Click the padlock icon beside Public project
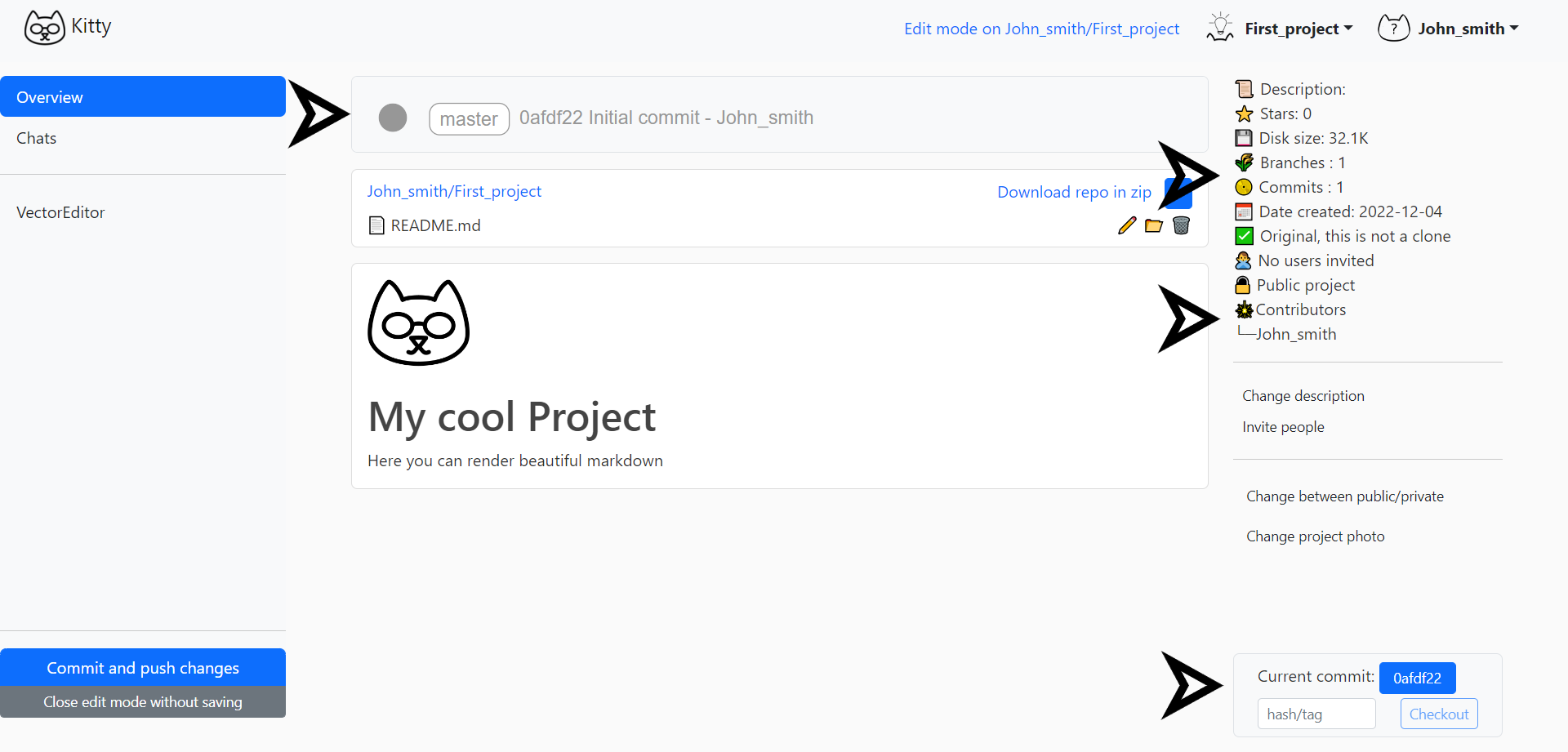The width and height of the screenshot is (1568, 752). point(1242,285)
